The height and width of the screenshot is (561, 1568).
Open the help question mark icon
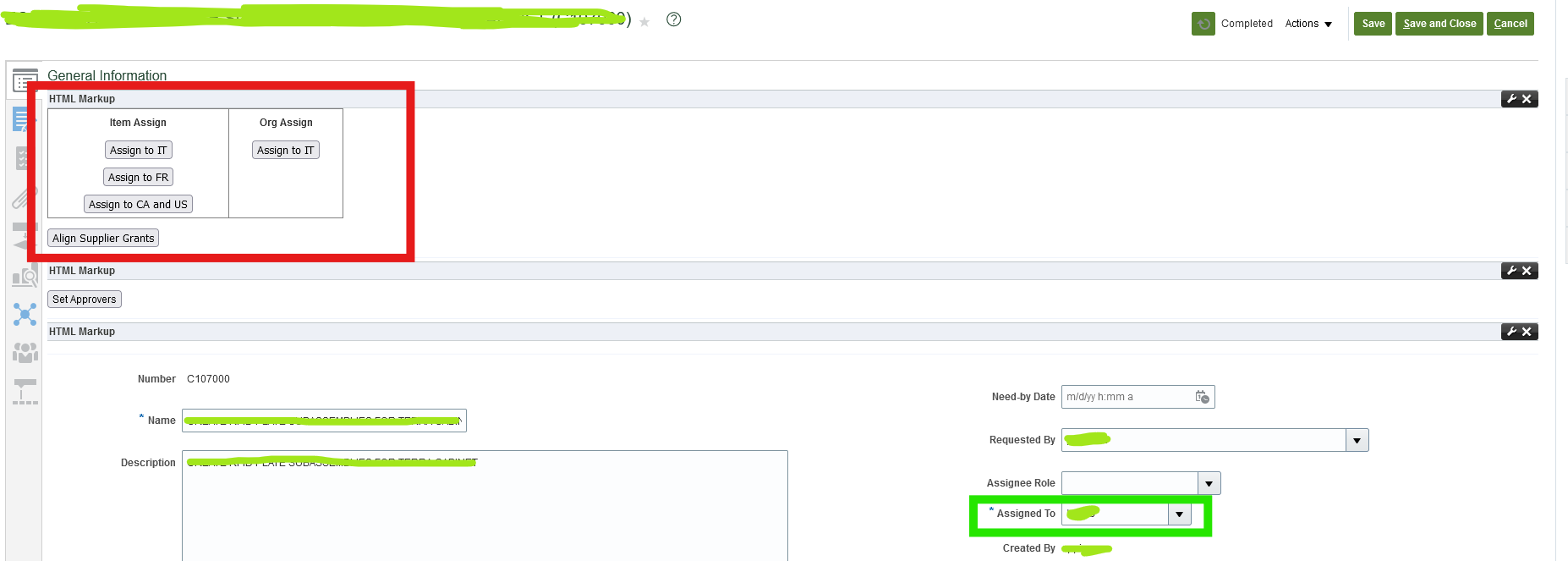(673, 19)
